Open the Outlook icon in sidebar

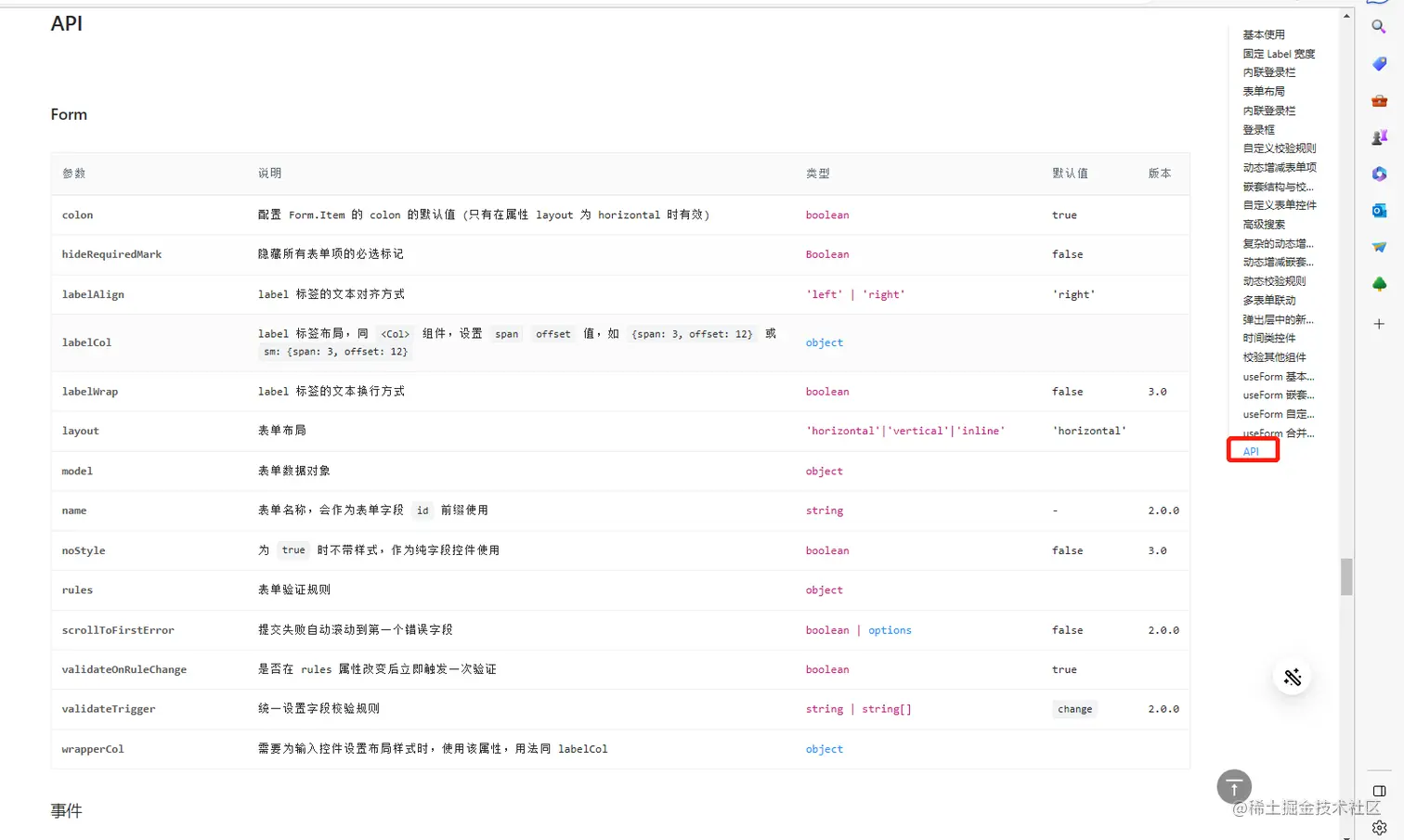point(1379,211)
